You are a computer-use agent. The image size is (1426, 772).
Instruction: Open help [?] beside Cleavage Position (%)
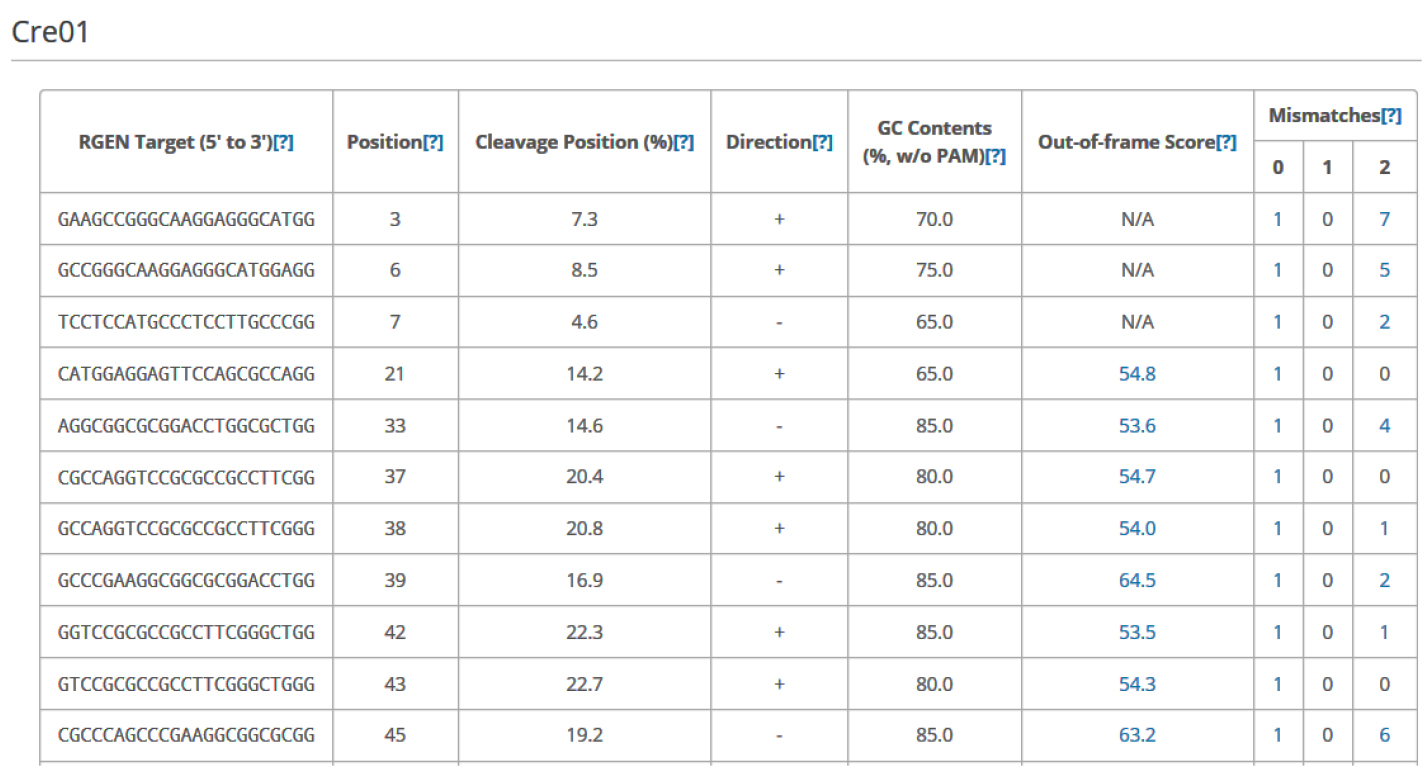684,142
